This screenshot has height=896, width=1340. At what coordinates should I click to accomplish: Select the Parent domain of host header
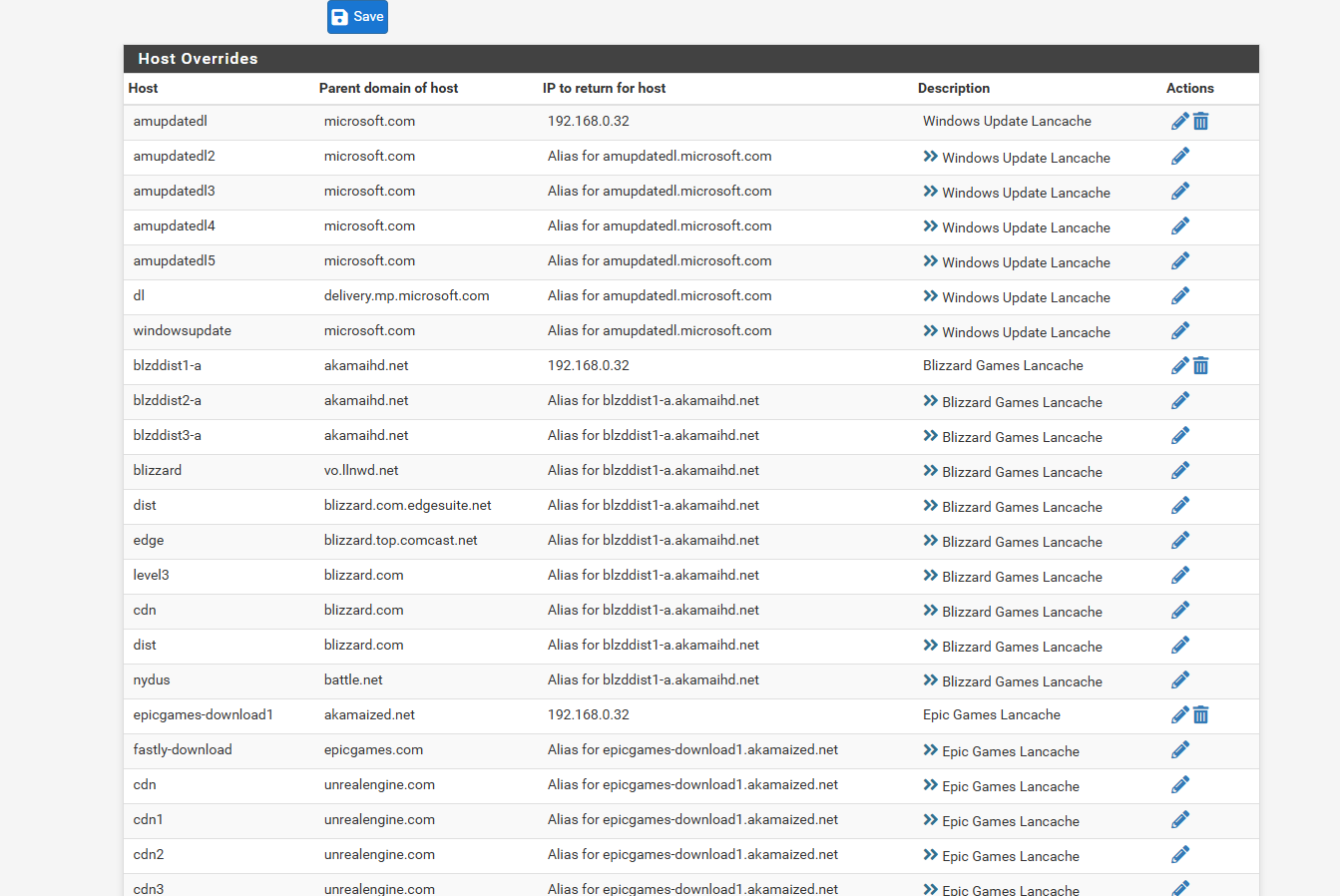click(388, 88)
